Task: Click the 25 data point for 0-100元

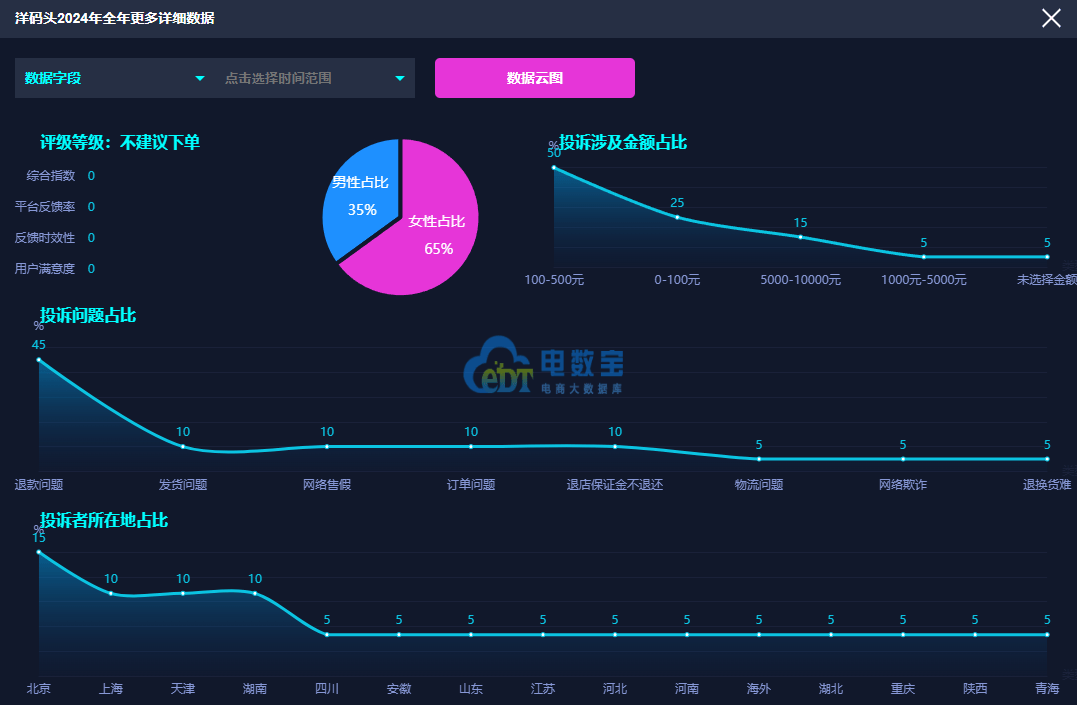Action: point(677,218)
